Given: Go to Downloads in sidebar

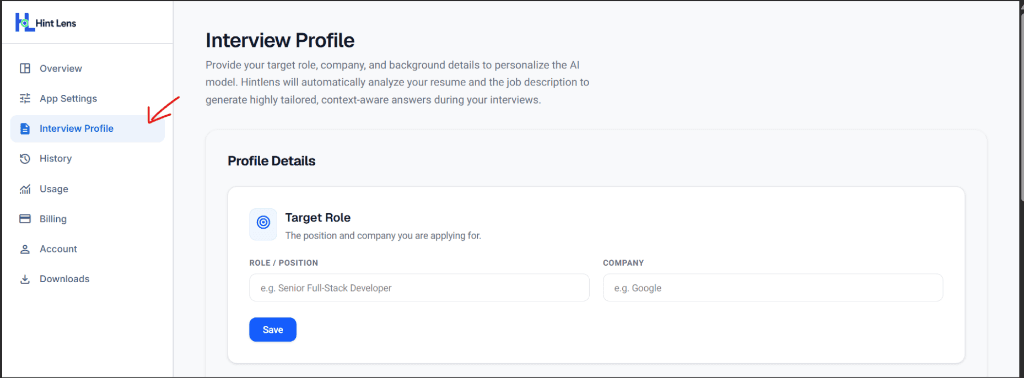Looking at the screenshot, I should click(x=88, y=279).
